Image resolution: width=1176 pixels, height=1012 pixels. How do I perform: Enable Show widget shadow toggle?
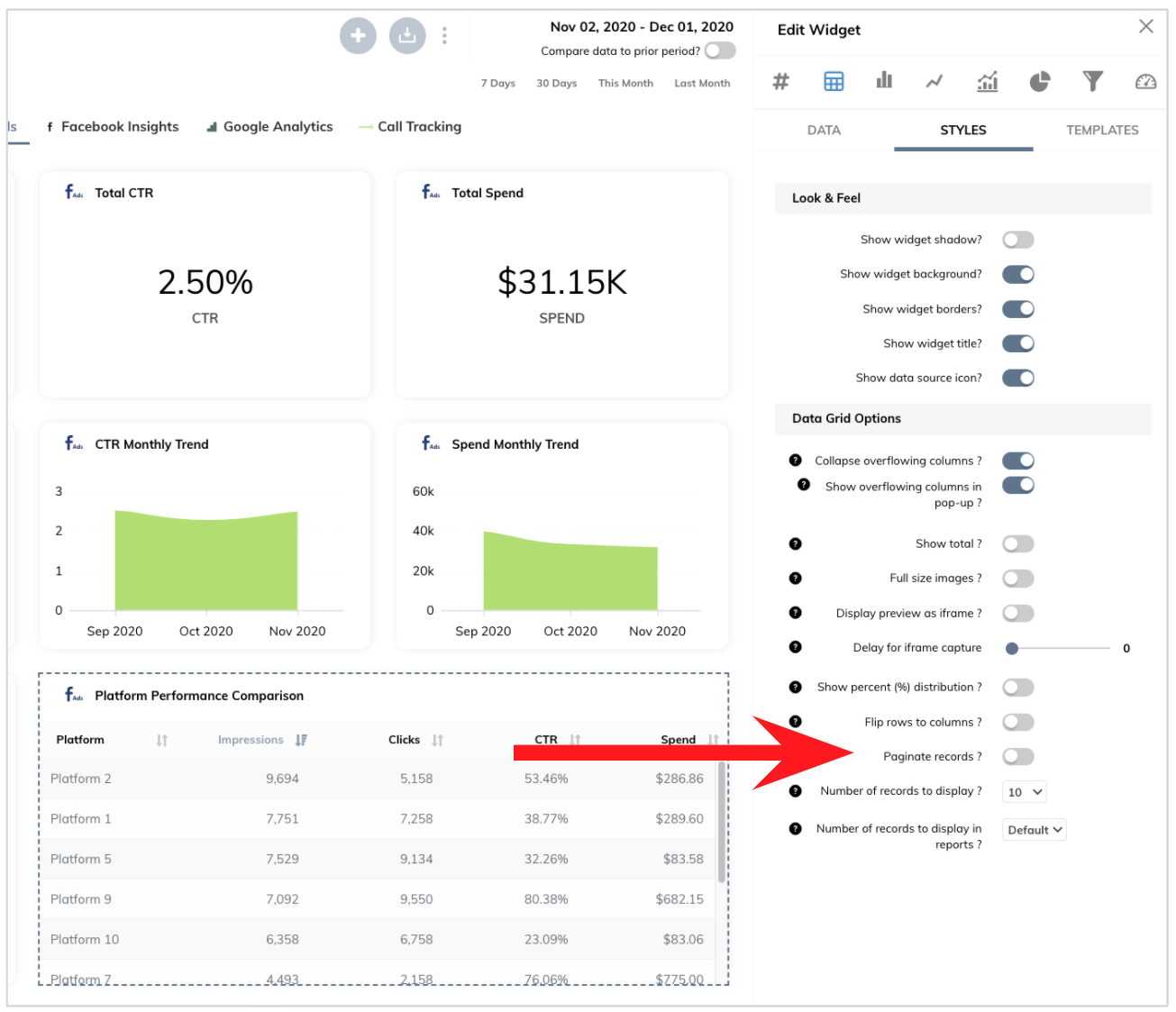[x=1018, y=240]
